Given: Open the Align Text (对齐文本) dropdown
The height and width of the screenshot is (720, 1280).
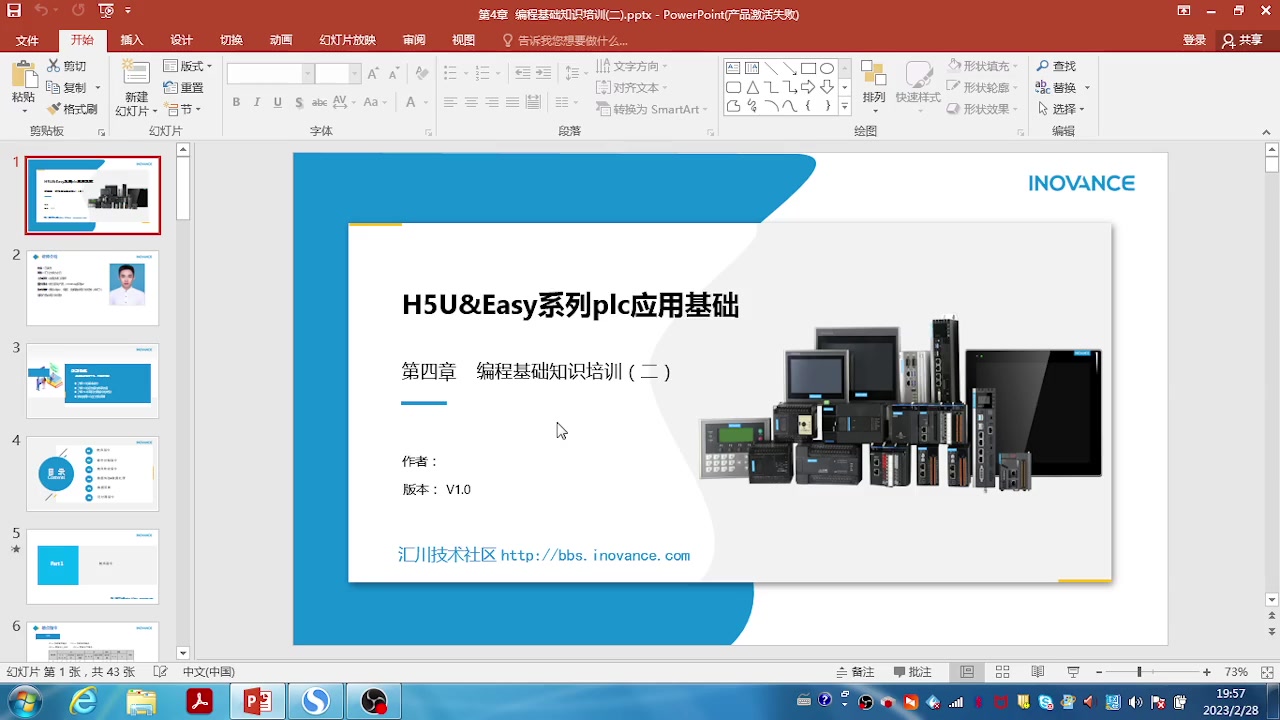Looking at the screenshot, I should [x=632, y=88].
